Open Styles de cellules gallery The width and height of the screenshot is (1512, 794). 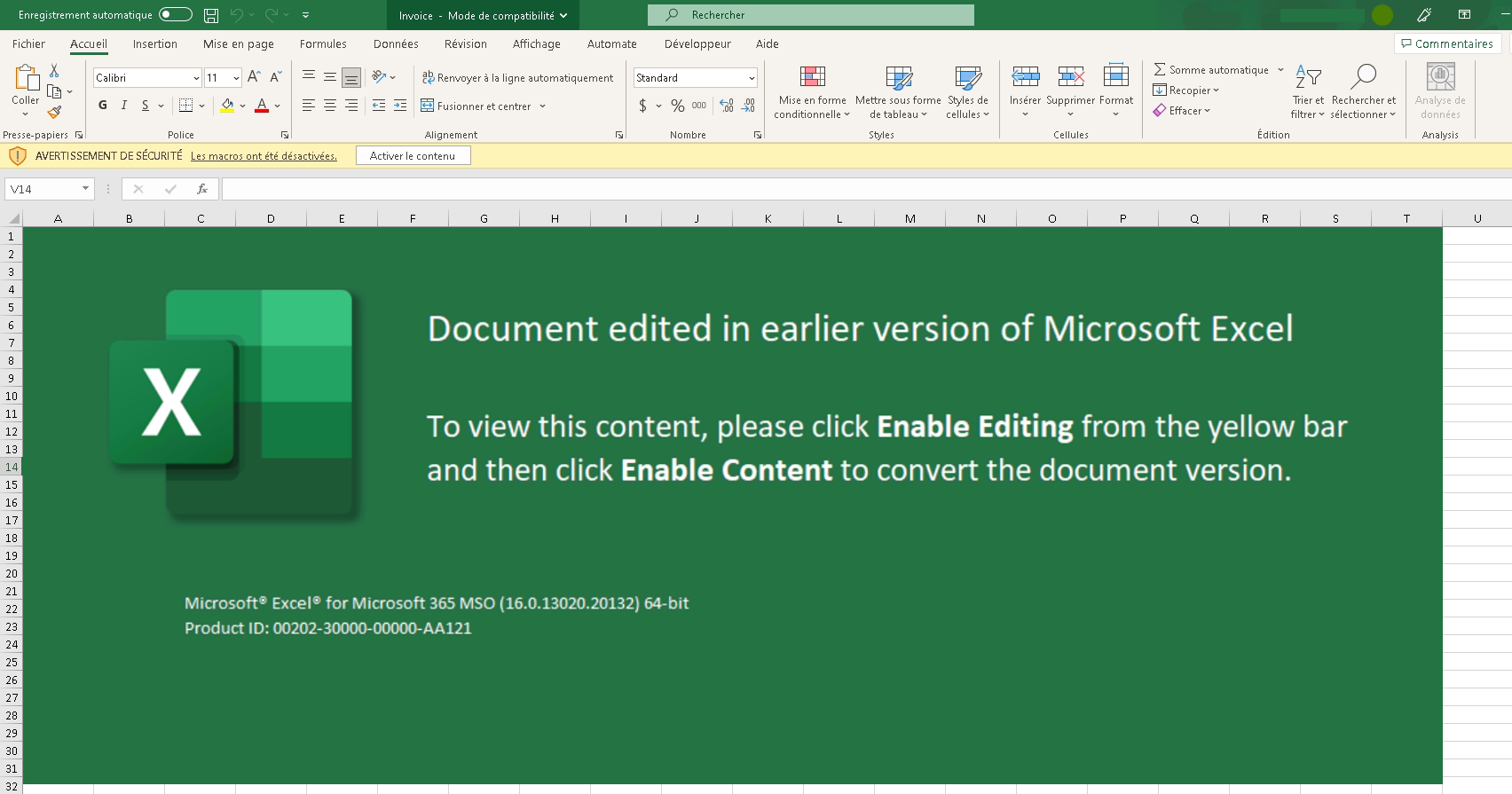pos(967,91)
